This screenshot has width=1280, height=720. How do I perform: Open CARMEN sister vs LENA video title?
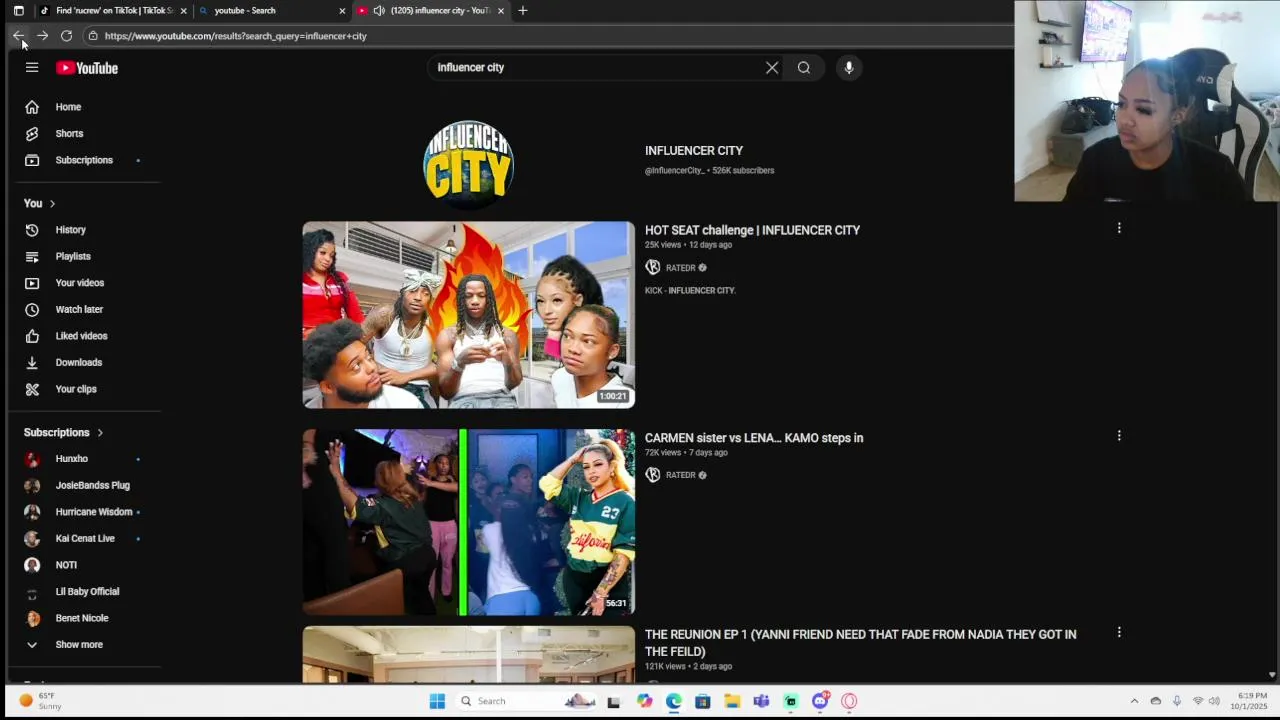pyautogui.click(x=754, y=438)
